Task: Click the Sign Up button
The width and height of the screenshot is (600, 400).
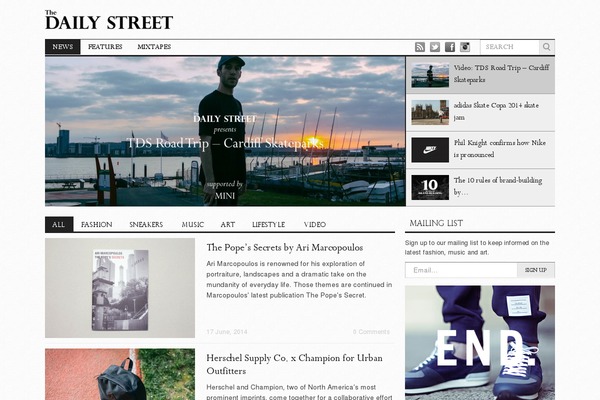Action: point(536,270)
